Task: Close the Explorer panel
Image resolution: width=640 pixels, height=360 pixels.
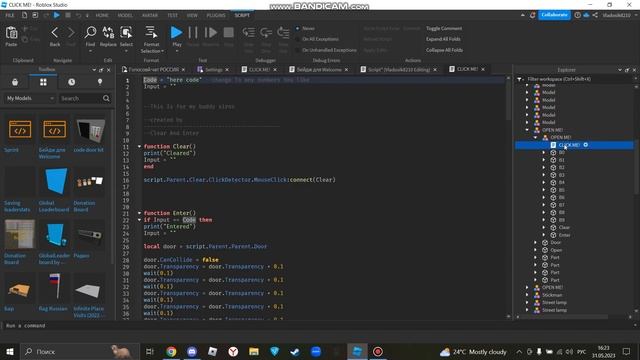Action: click(634, 70)
